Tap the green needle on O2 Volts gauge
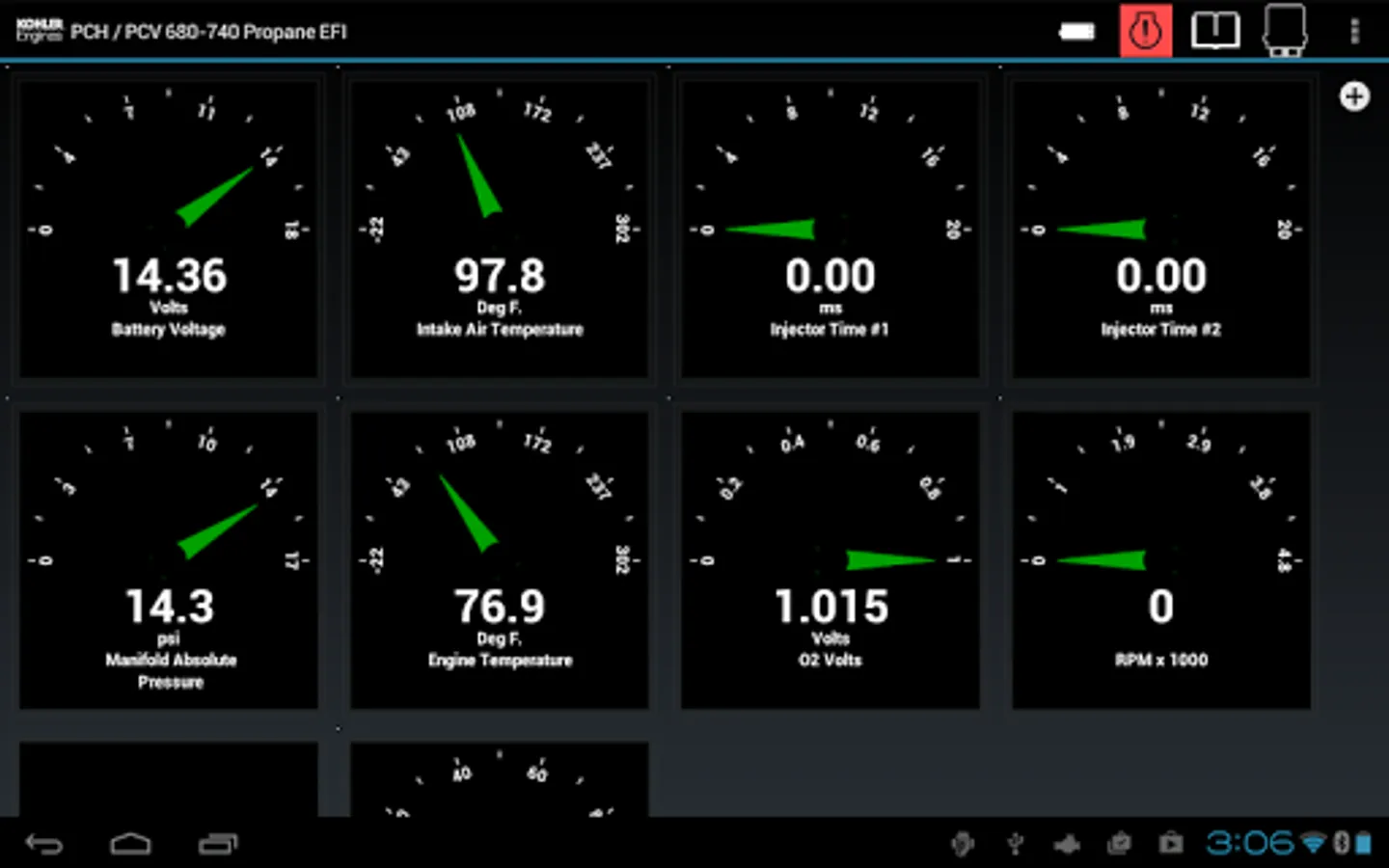1389x868 pixels. coord(890,559)
